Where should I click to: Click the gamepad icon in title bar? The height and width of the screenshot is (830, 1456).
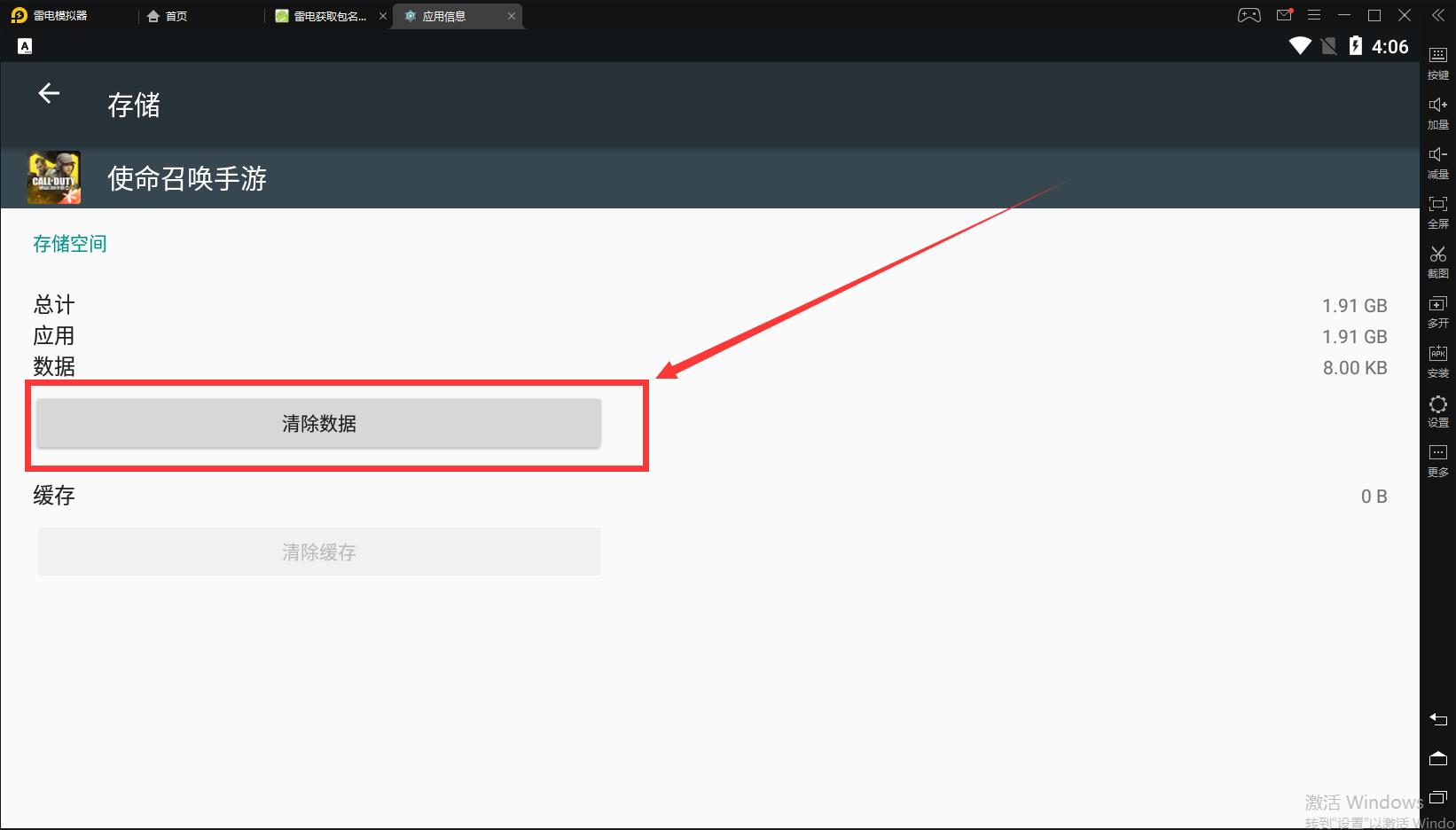(1249, 15)
